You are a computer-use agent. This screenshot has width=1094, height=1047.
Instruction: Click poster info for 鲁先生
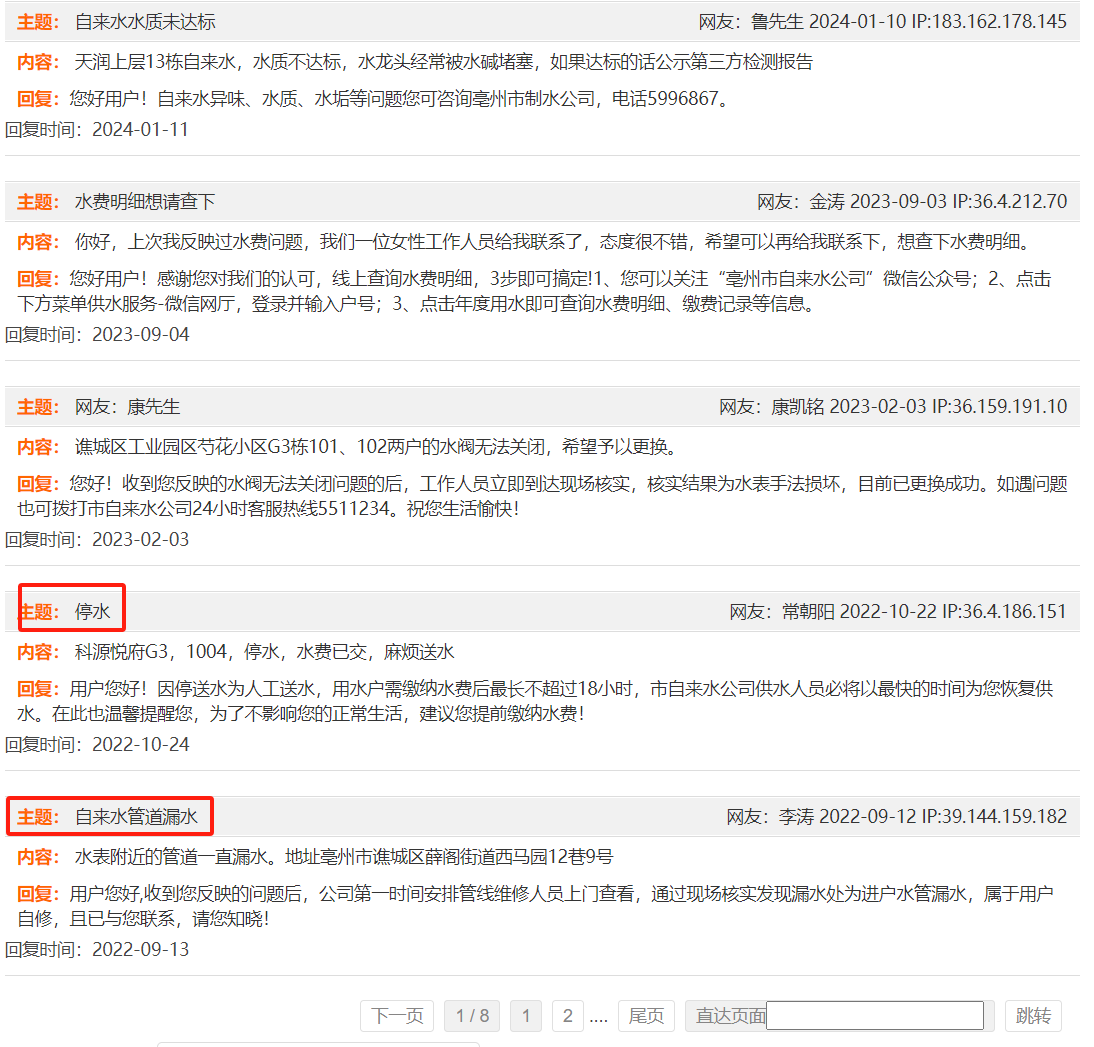point(882,22)
